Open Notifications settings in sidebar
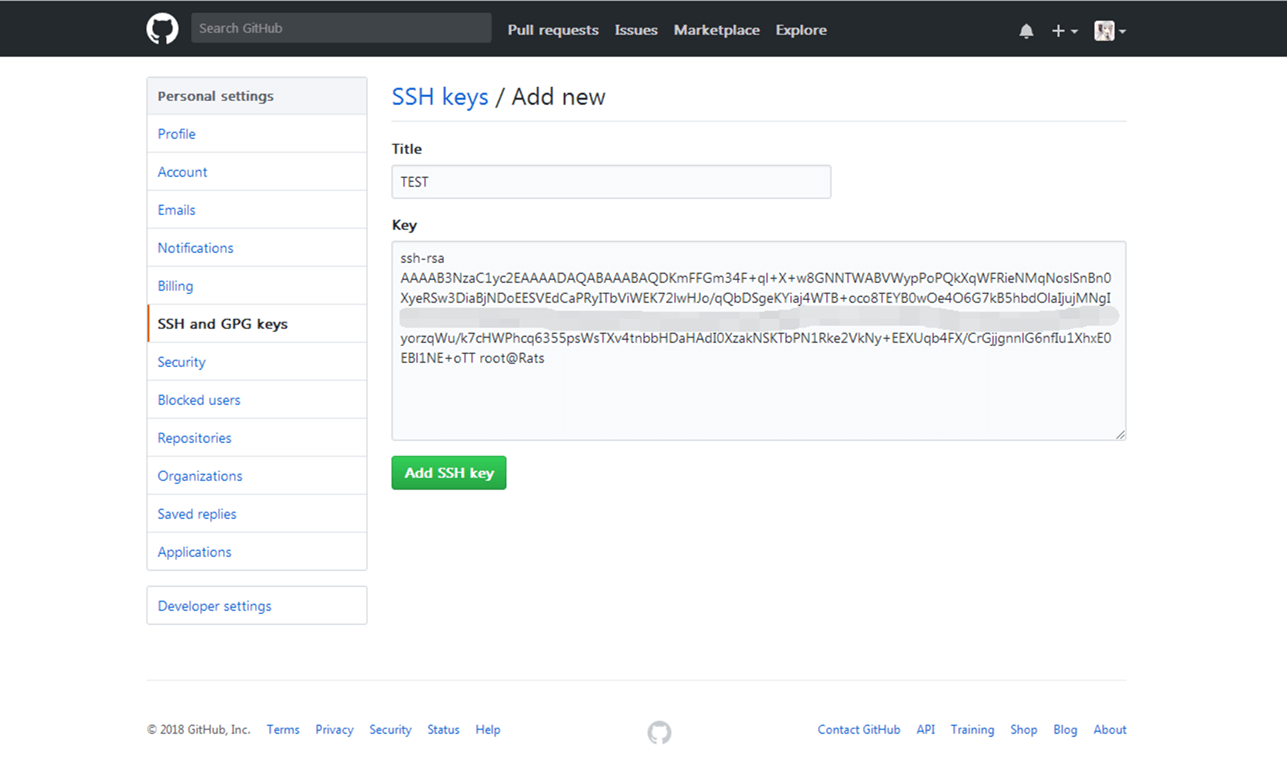This screenshot has height=761, width=1287. tap(257, 248)
